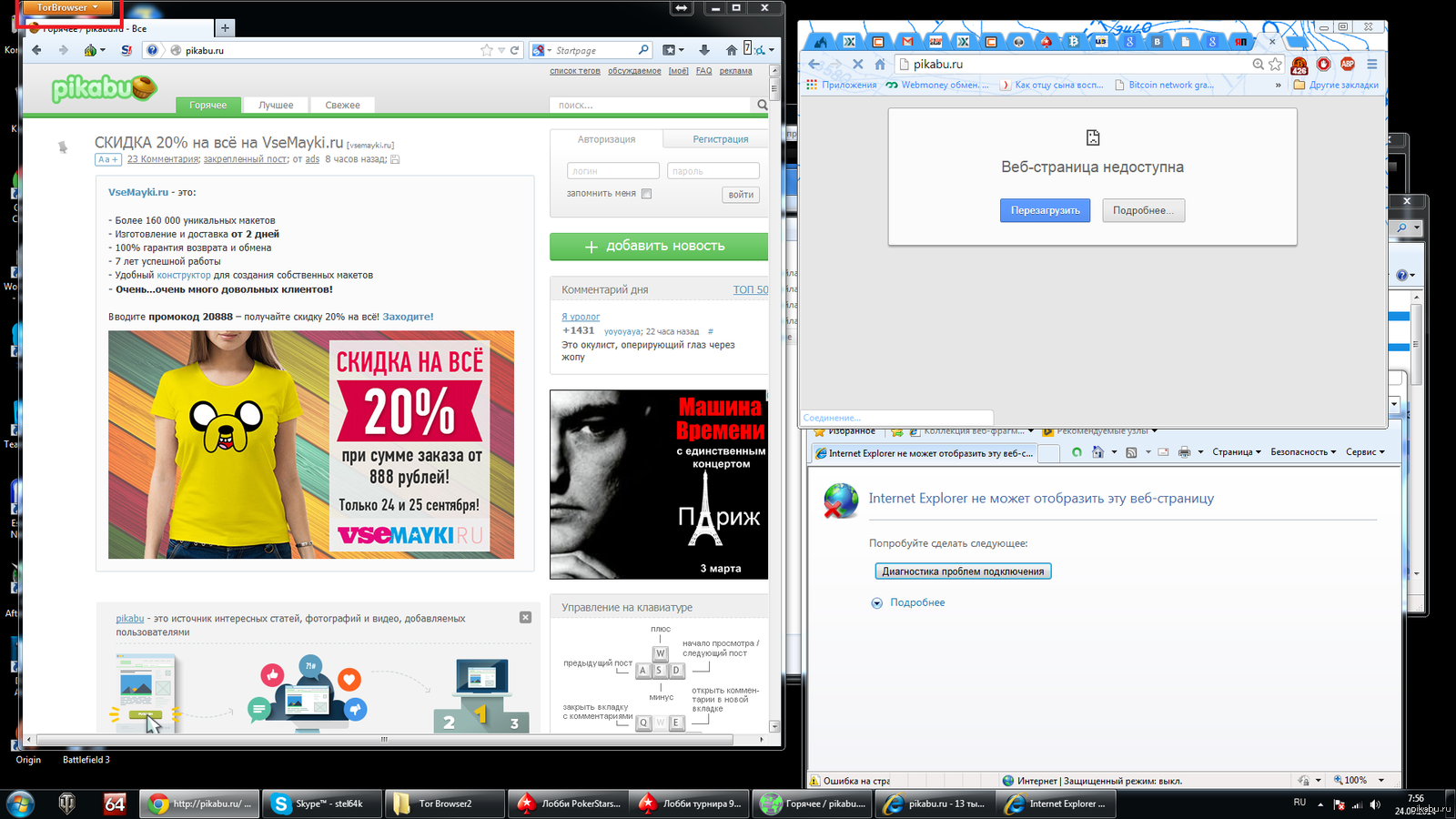
Task: Bookmark star in Tor Browser address bar
Action: 487,50
